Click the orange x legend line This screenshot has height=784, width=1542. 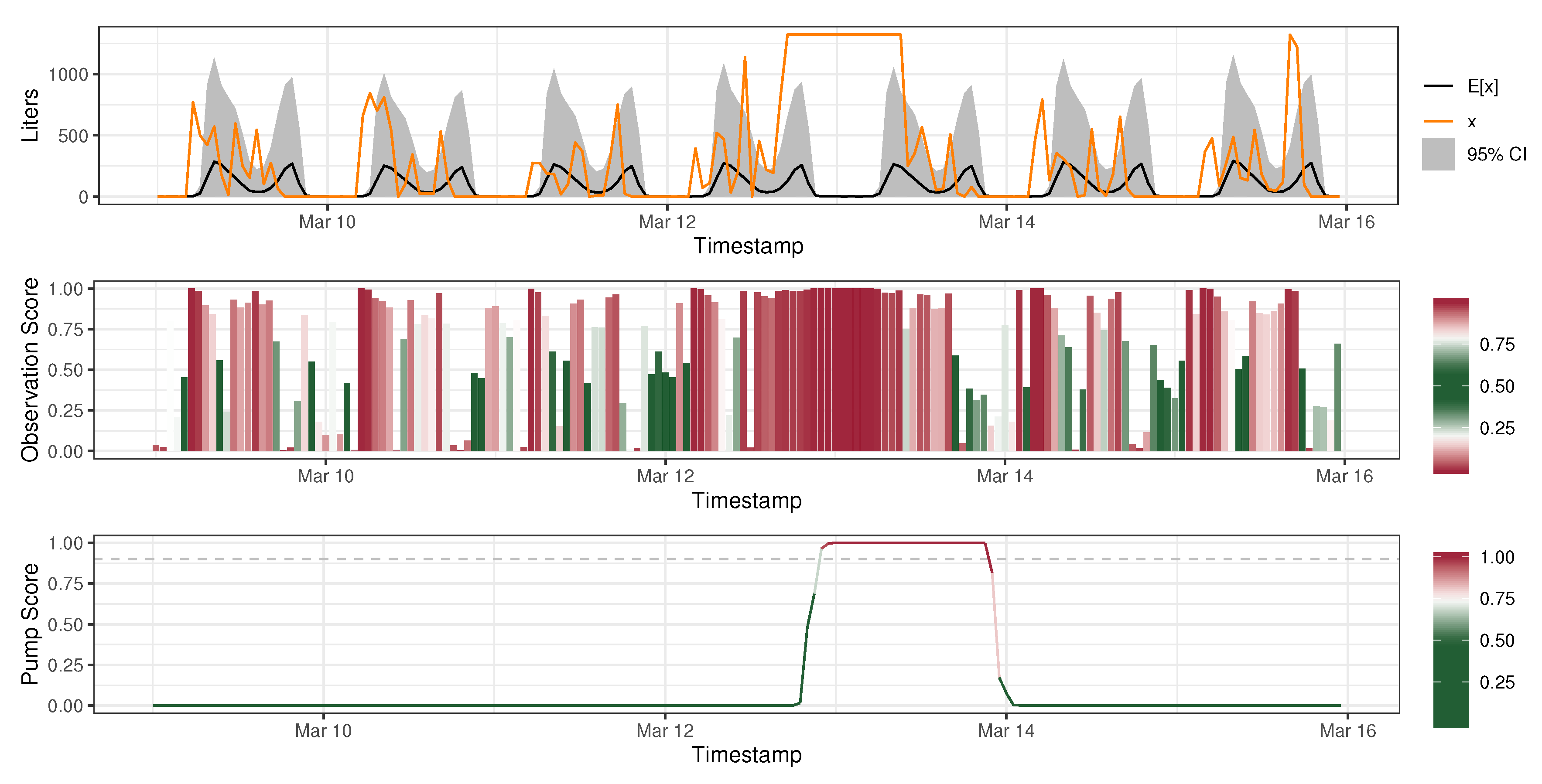point(1438,122)
